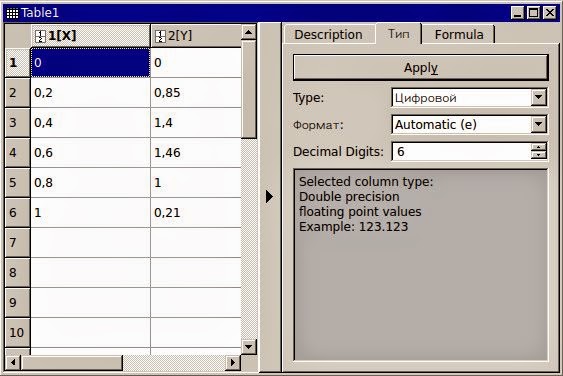Select row header 1
Viewport: 563px width, 376px height.
point(18,63)
